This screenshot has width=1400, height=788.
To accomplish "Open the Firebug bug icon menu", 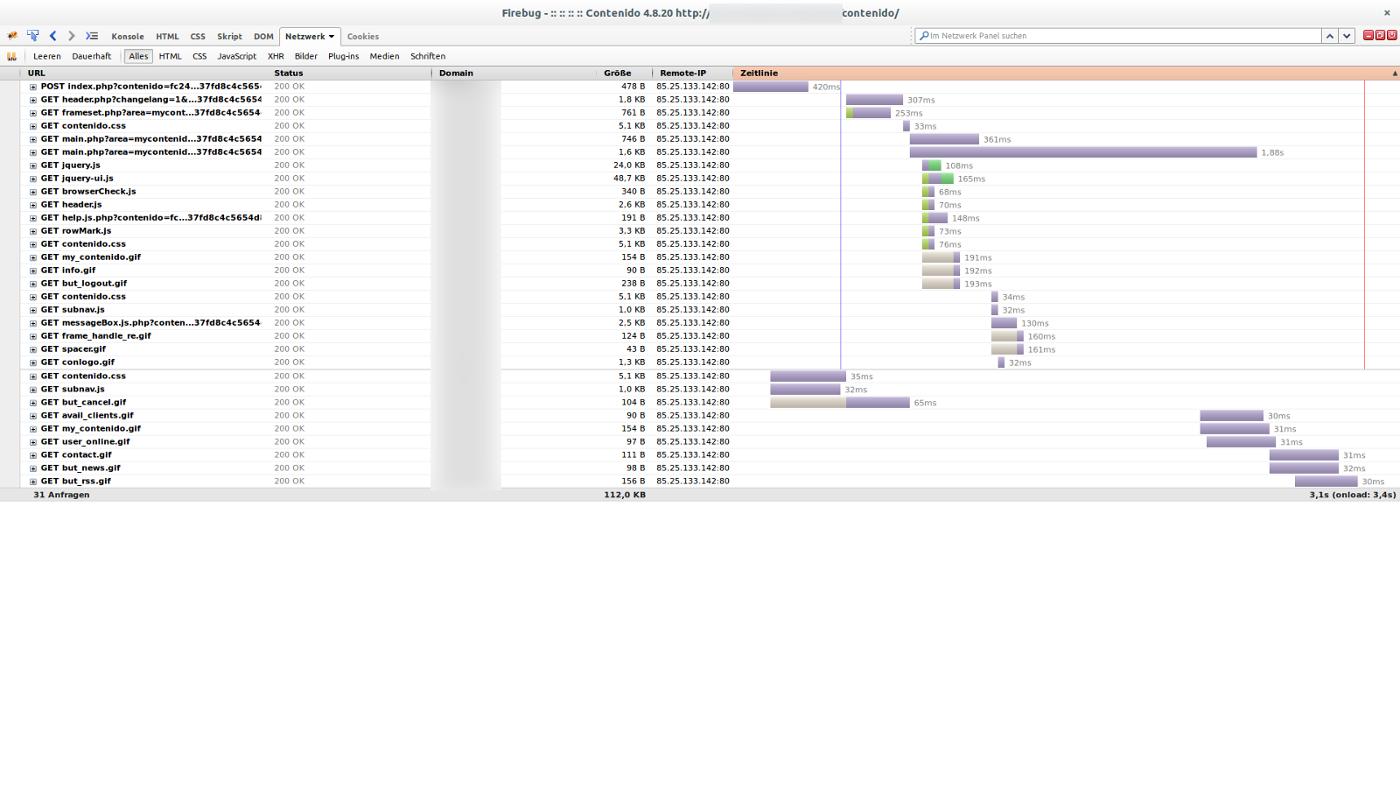I will pyautogui.click(x=12, y=36).
